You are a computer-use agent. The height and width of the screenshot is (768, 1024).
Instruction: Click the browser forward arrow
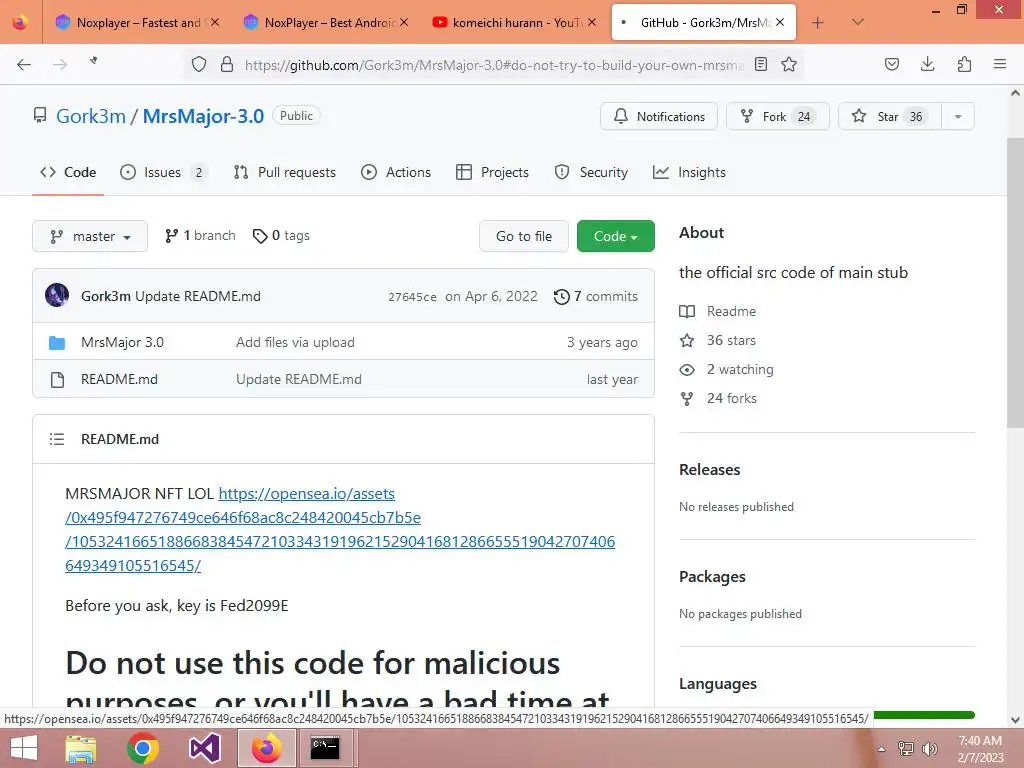coord(60,64)
